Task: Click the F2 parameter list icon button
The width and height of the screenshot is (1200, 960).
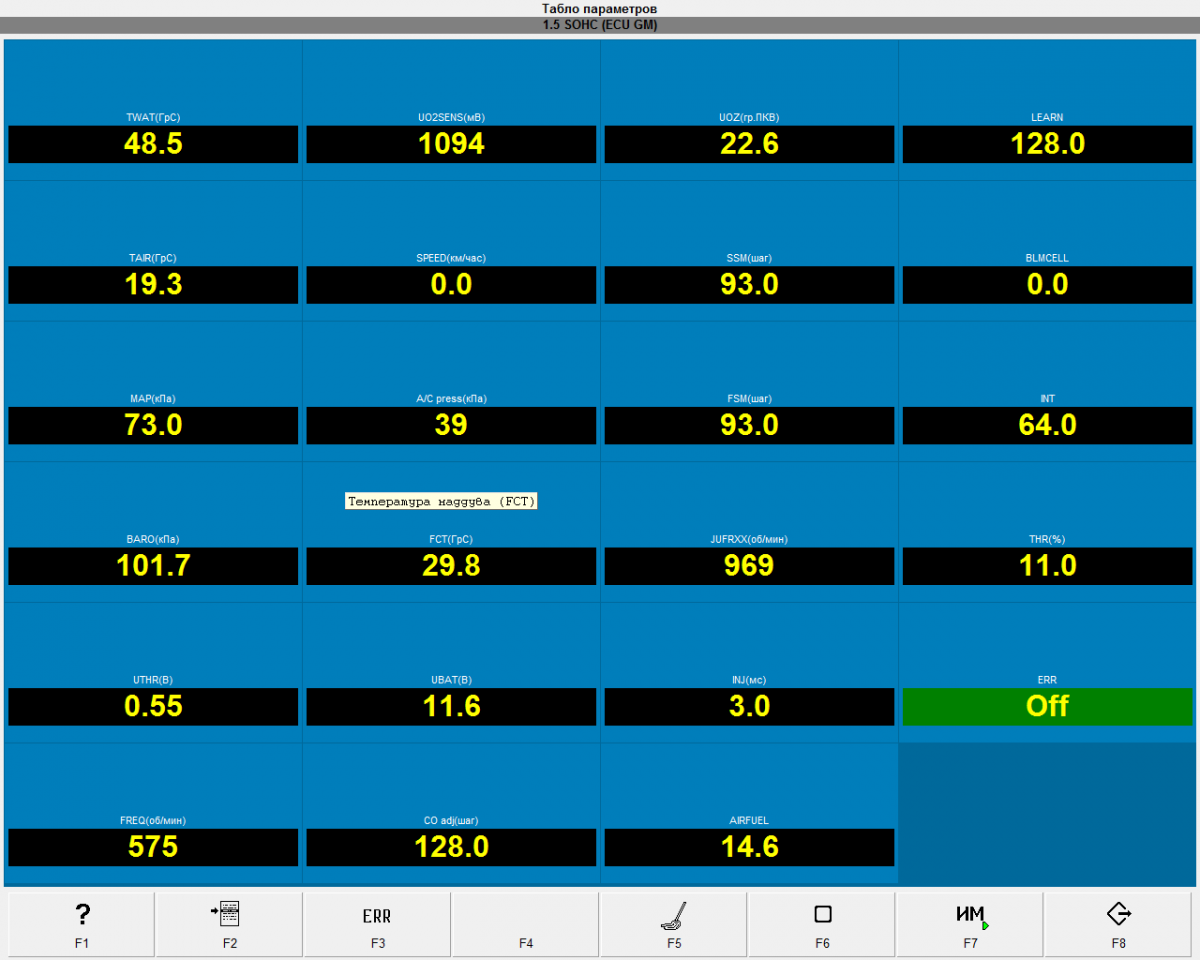Action: click(x=230, y=925)
